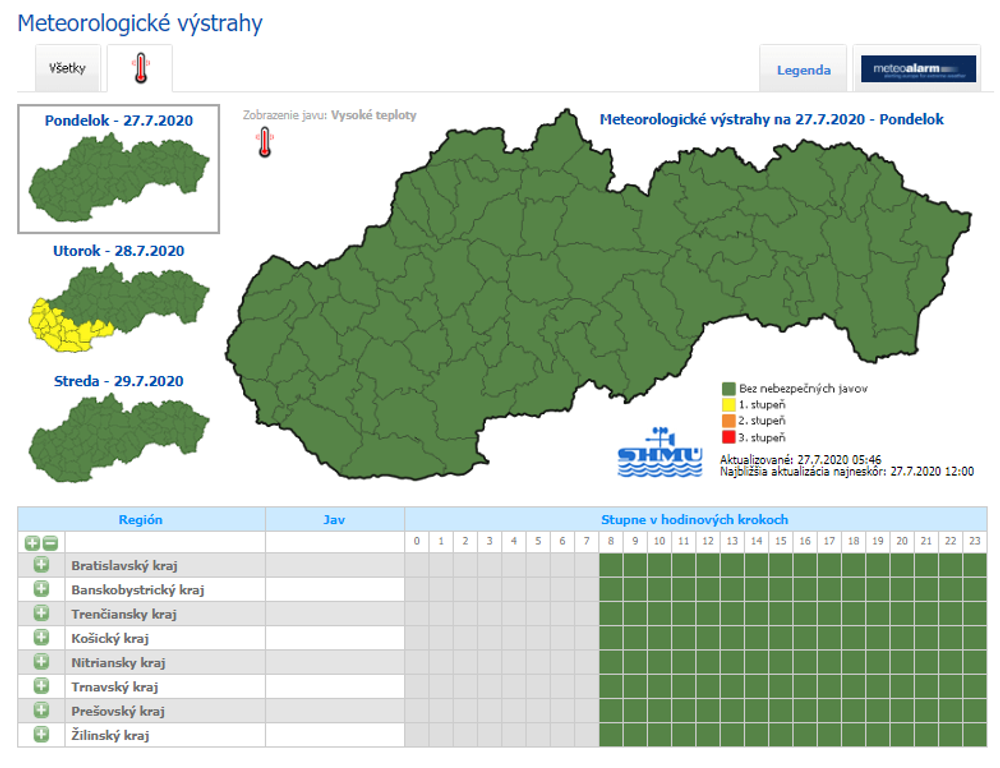The width and height of the screenshot is (1000, 768).
Task: Click thermometer icon under Zobrazenie javu
Action: (264, 143)
